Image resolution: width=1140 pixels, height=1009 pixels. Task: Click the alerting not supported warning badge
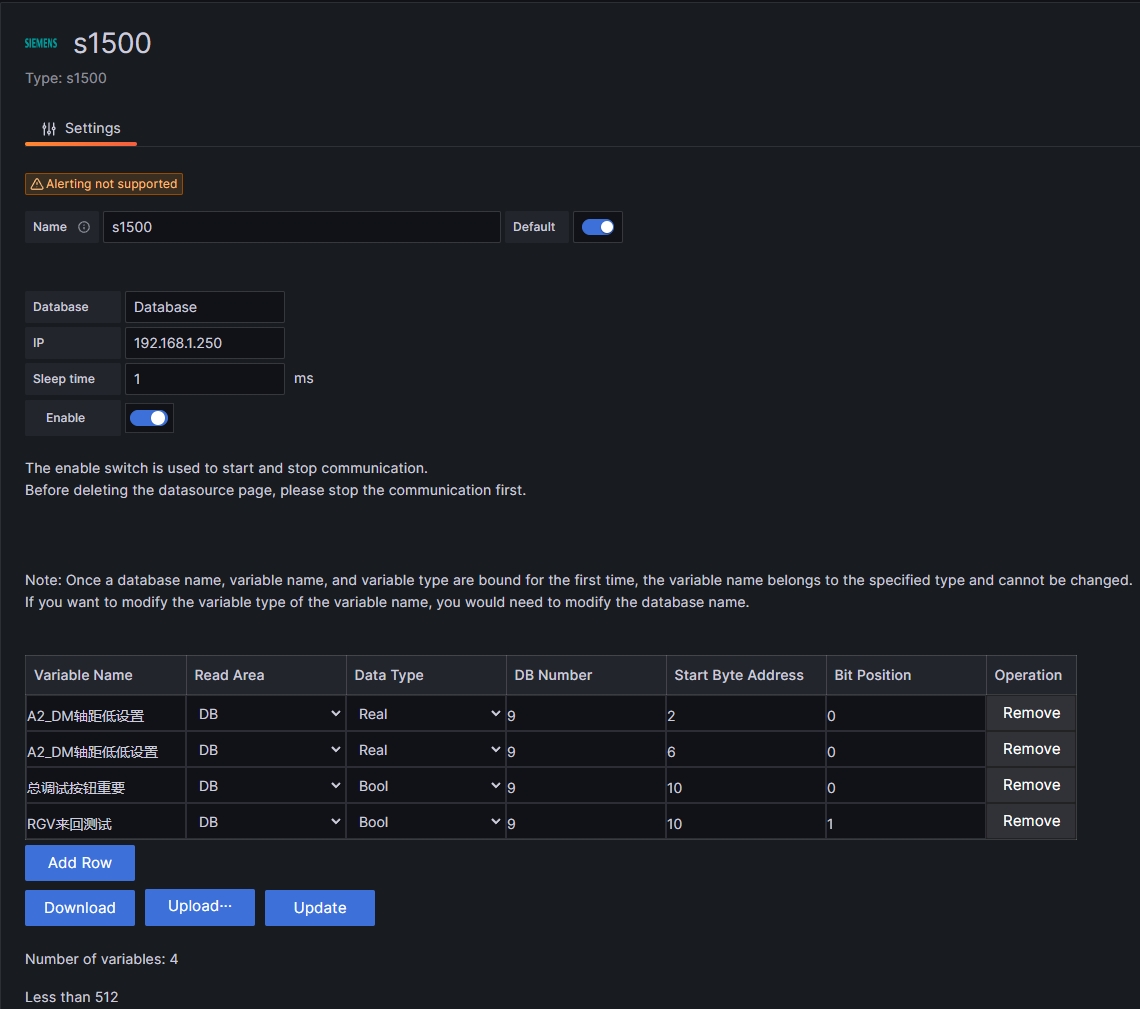[x=104, y=184]
